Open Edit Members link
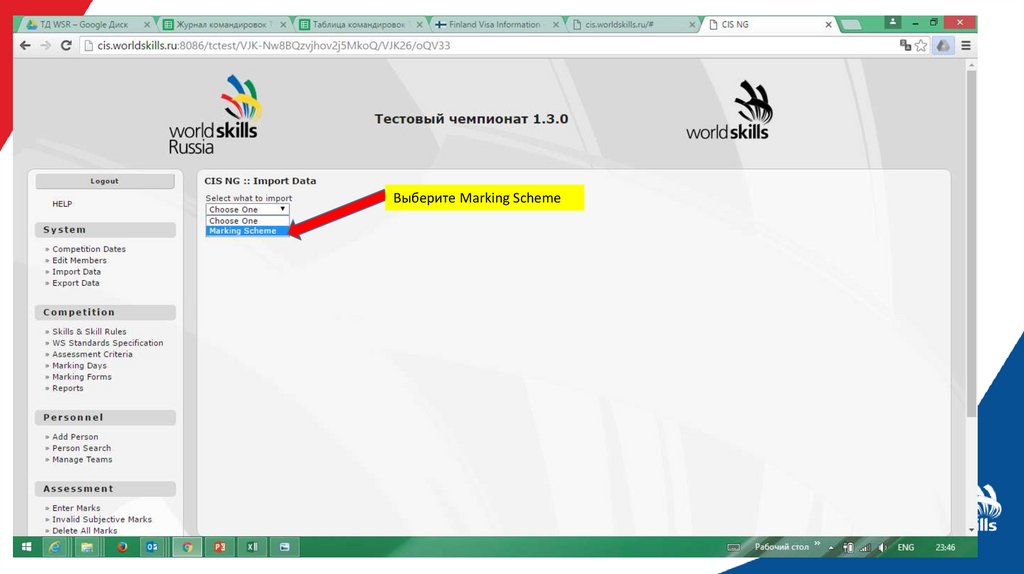The height and width of the screenshot is (574, 1024). (79, 260)
